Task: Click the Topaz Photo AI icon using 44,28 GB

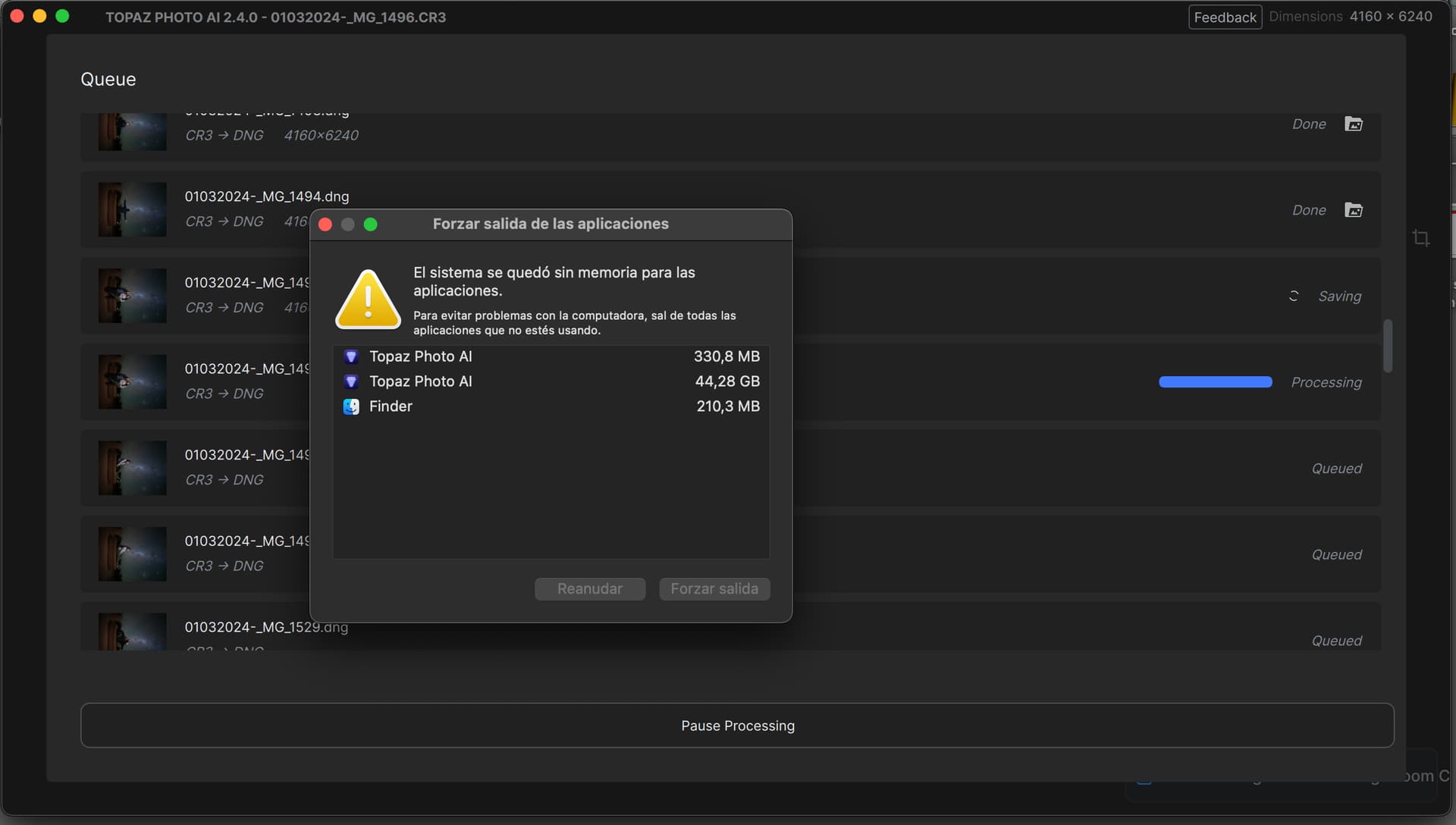Action: (x=351, y=381)
